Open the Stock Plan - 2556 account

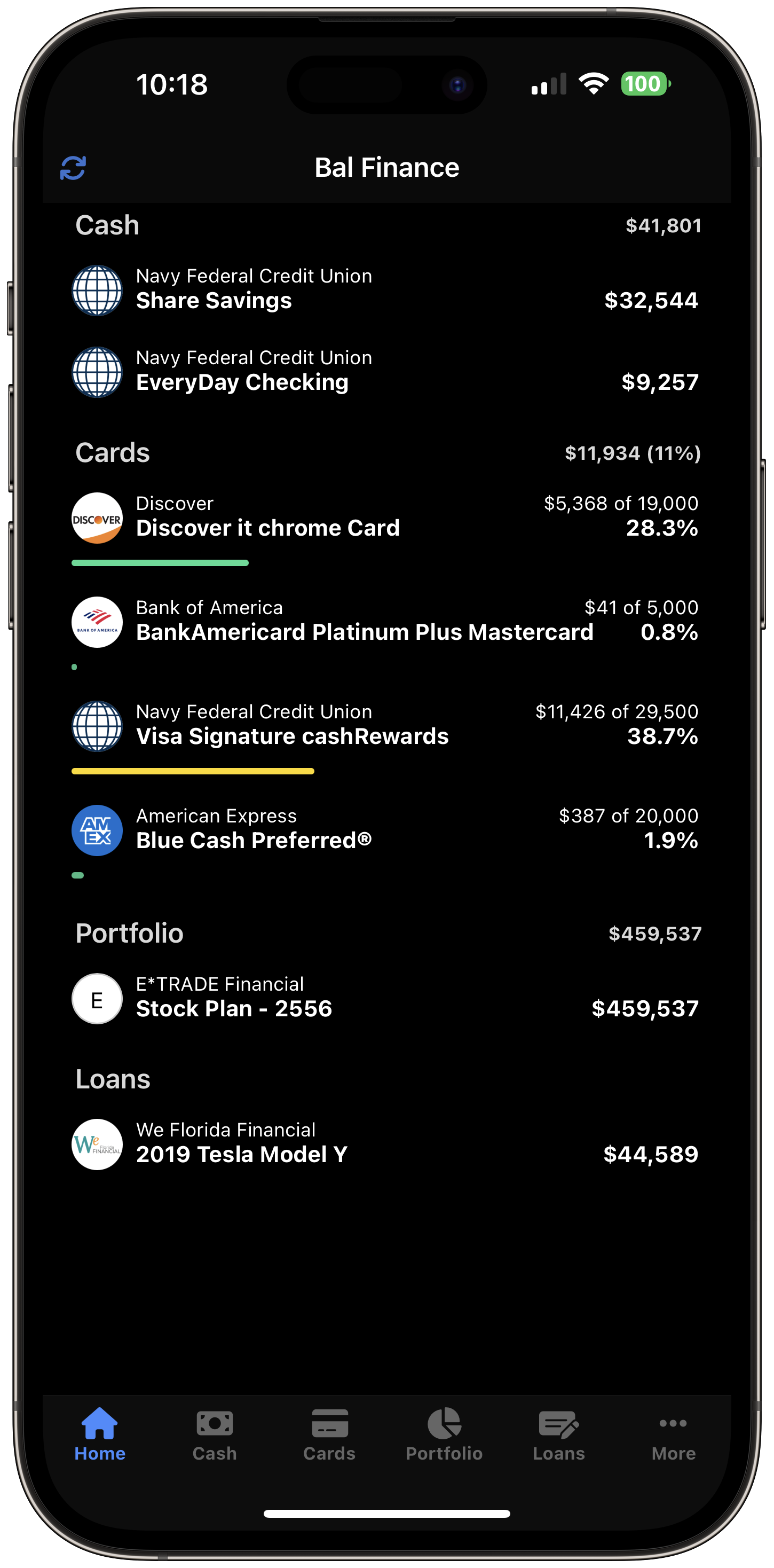coord(234,1009)
